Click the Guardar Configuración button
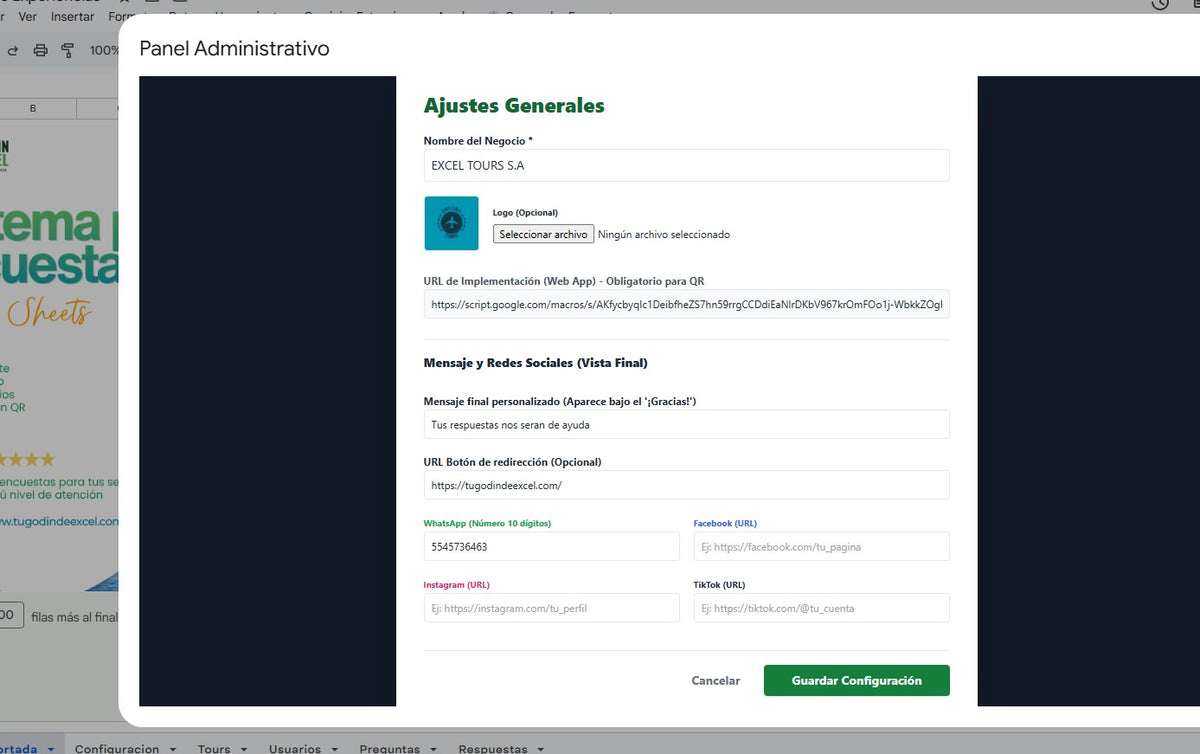Image resolution: width=1200 pixels, height=754 pixels. [857, 680]
